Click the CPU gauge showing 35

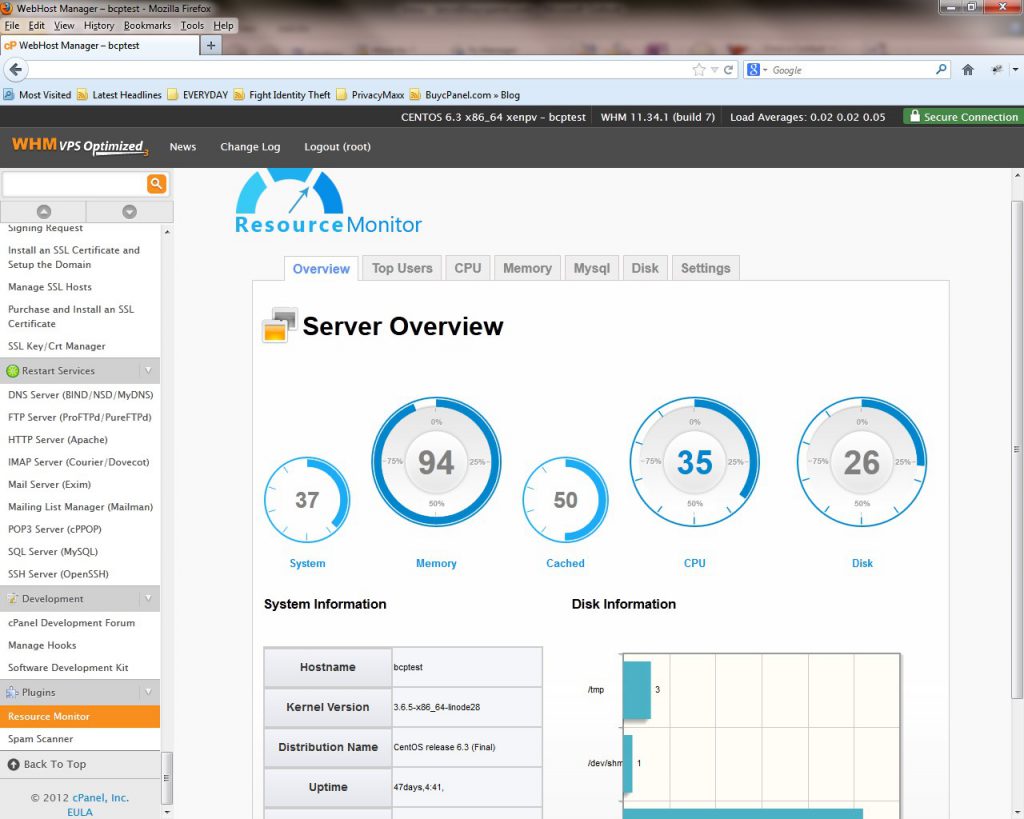coord(694,462)
